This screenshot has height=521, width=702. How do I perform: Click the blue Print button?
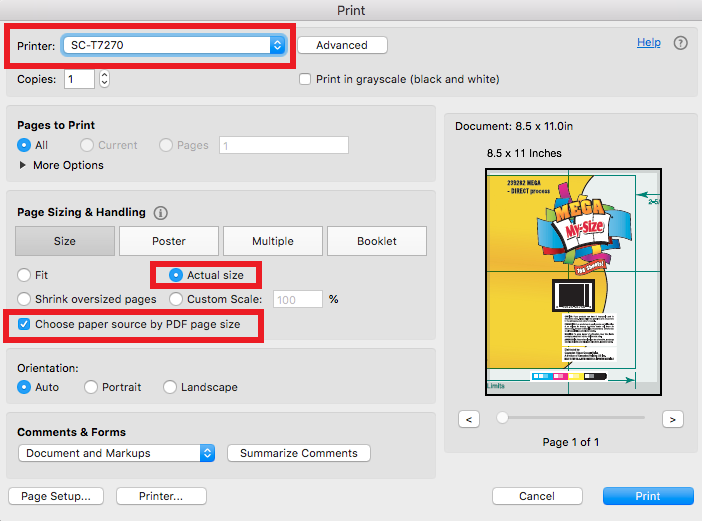648,496
